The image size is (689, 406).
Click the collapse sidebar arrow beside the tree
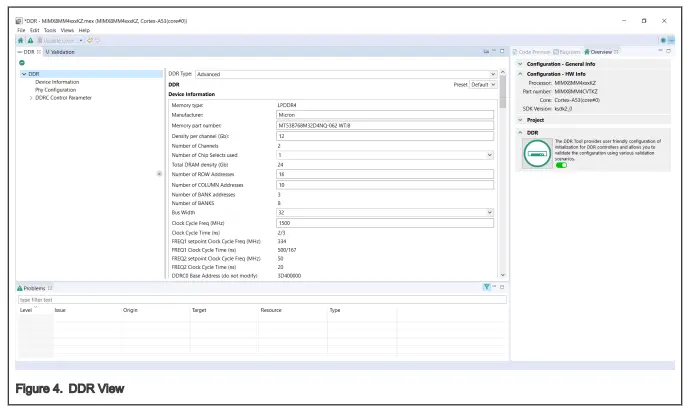tap(160, 173)
